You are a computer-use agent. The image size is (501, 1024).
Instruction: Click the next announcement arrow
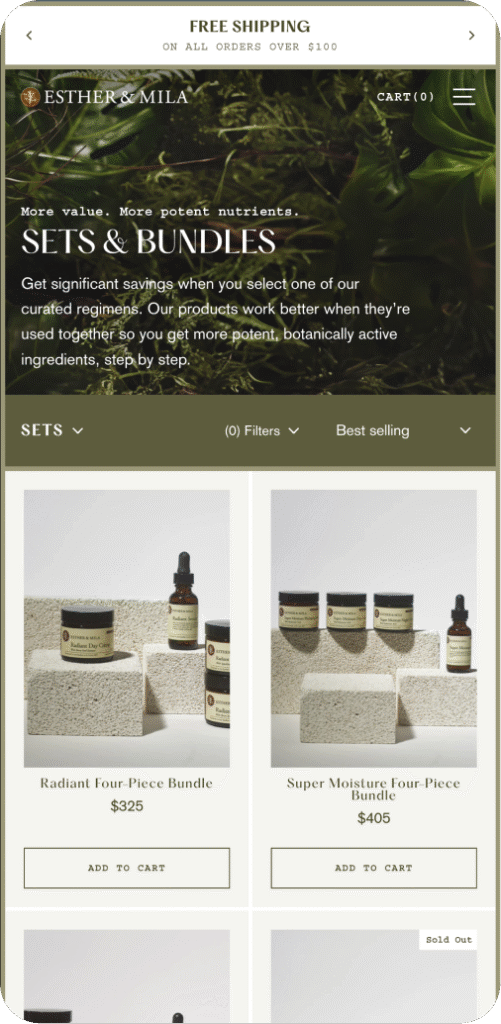pyautogui.click(x=472, y=35)
